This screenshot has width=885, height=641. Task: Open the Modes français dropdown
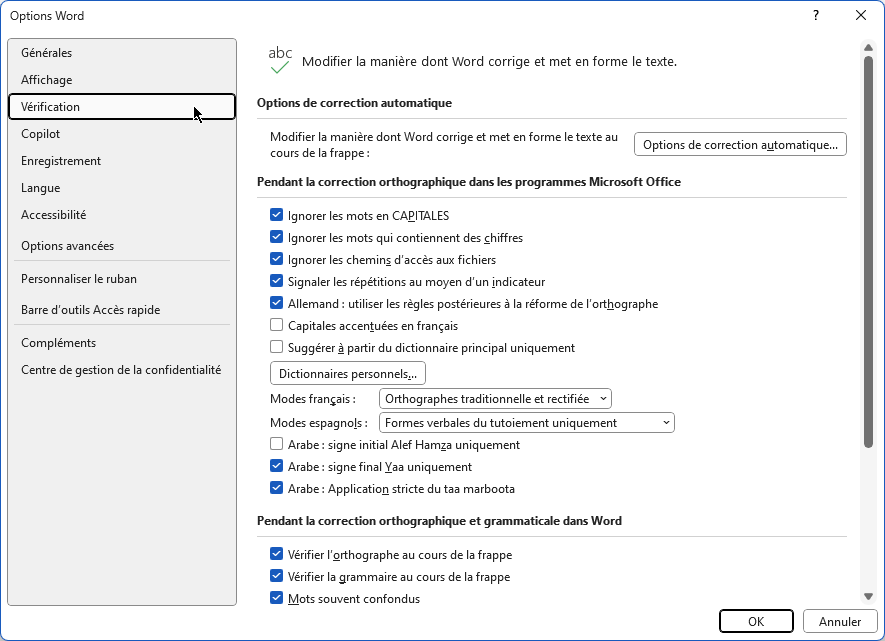495,398
